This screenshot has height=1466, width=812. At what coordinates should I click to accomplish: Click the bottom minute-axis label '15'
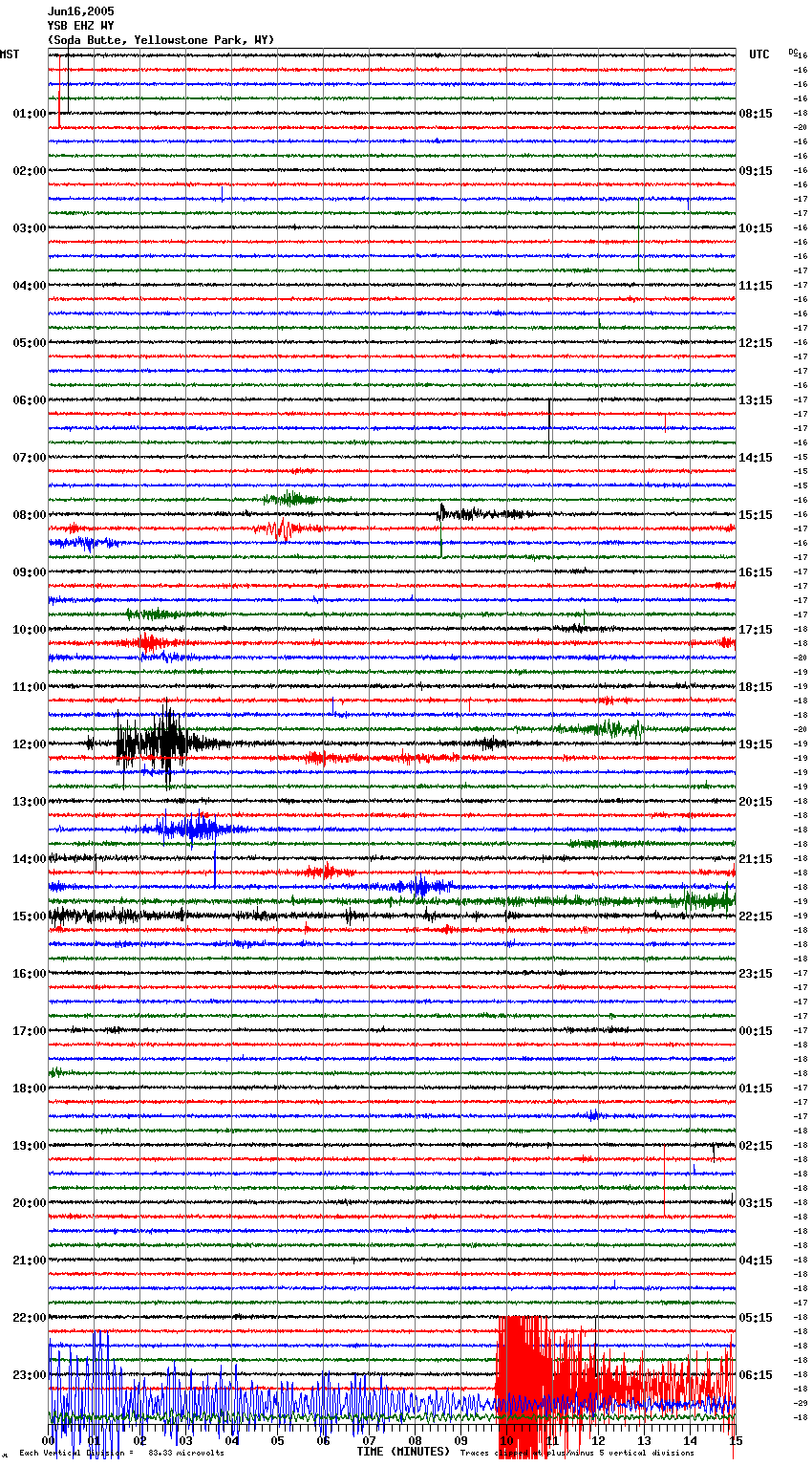[x=735, y=1440]
